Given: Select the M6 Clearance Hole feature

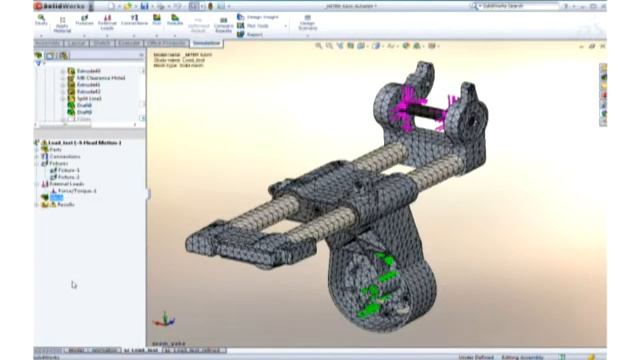Looking at the screenshot, I should 96,78.
